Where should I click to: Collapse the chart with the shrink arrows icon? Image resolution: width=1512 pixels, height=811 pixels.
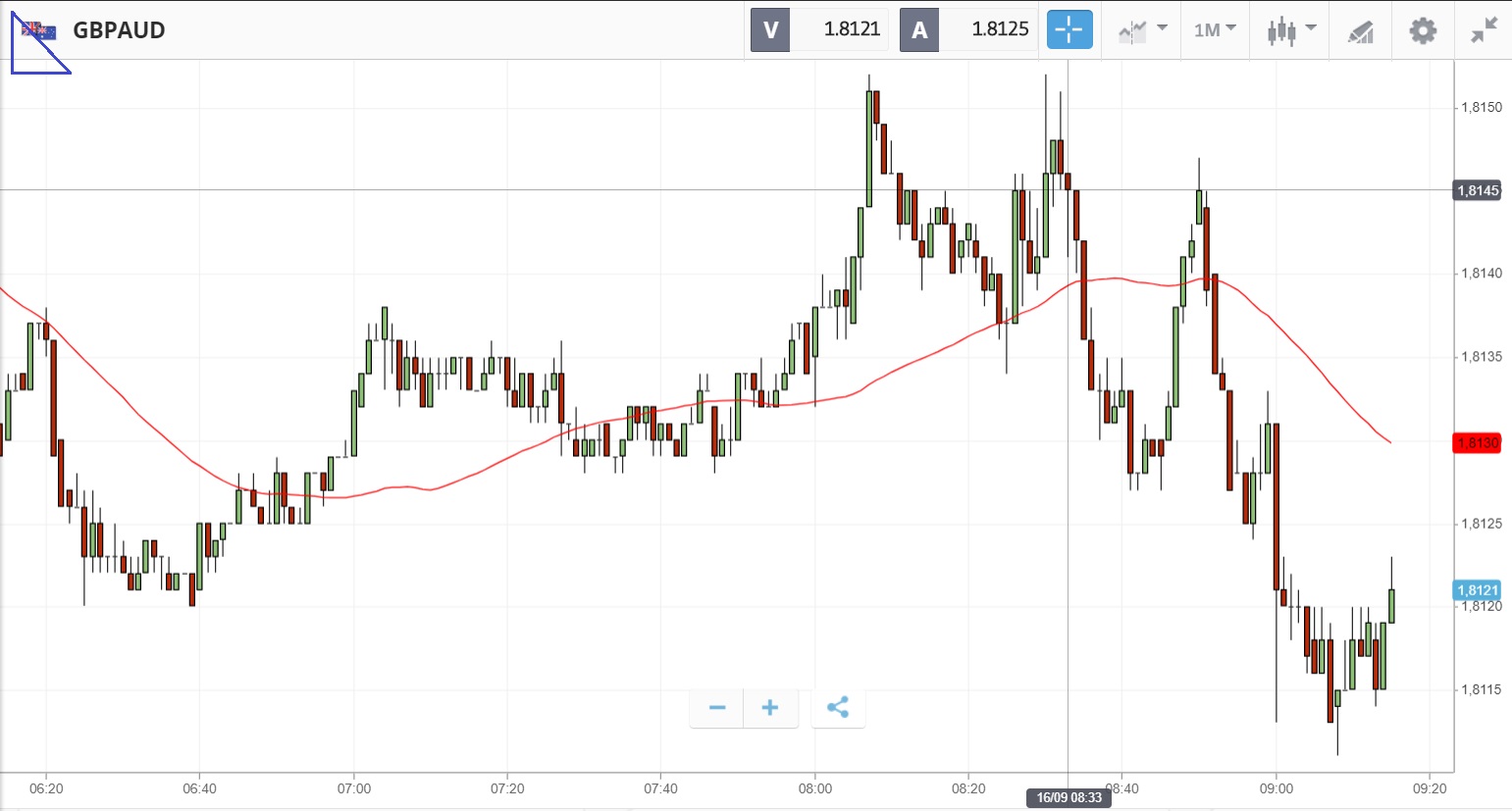point(1485,30)
